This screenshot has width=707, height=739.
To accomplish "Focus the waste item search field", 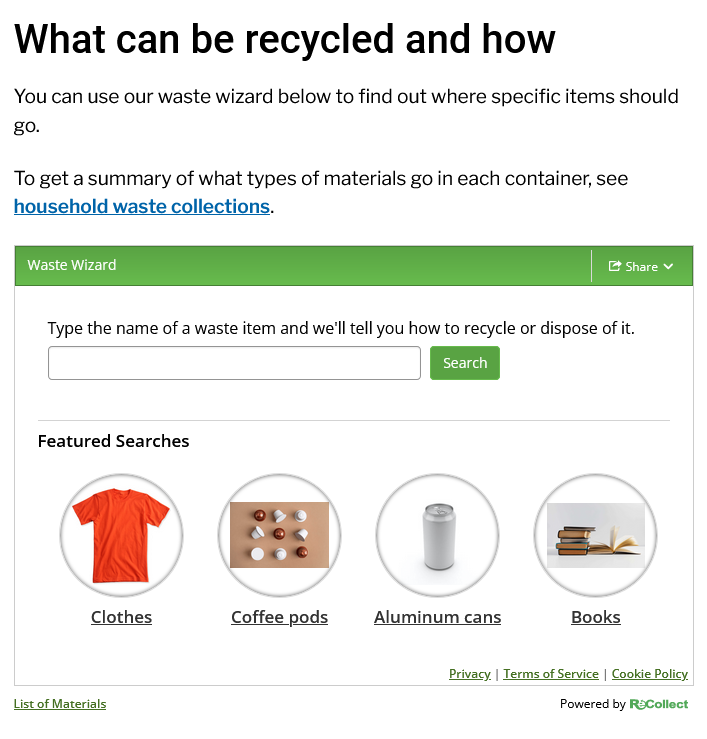I will [234, 363].
